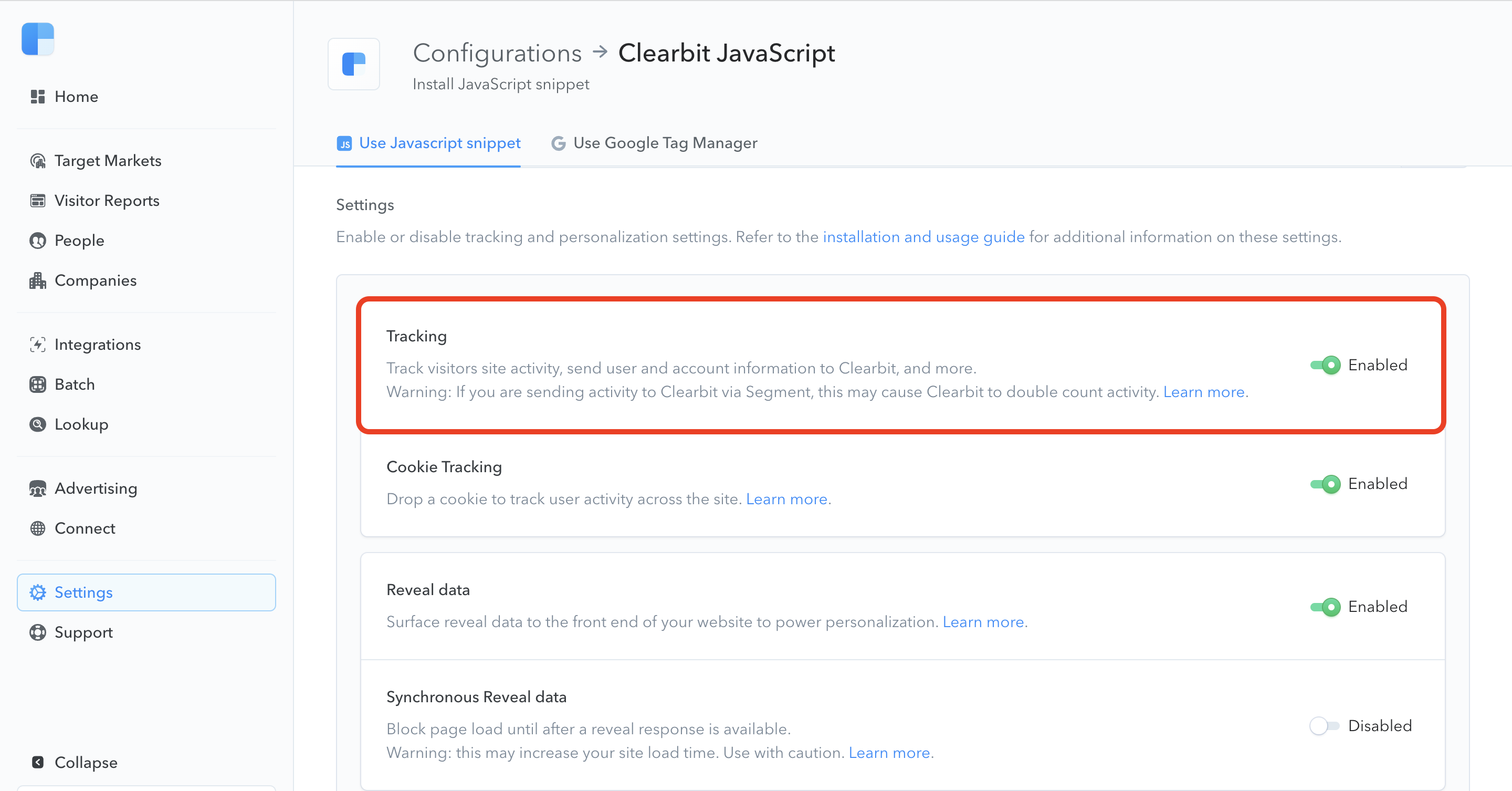The height and width of the screenshot is (791, 1512).
Task: Disable the Tracking toggle
Action: (1325, 365)
